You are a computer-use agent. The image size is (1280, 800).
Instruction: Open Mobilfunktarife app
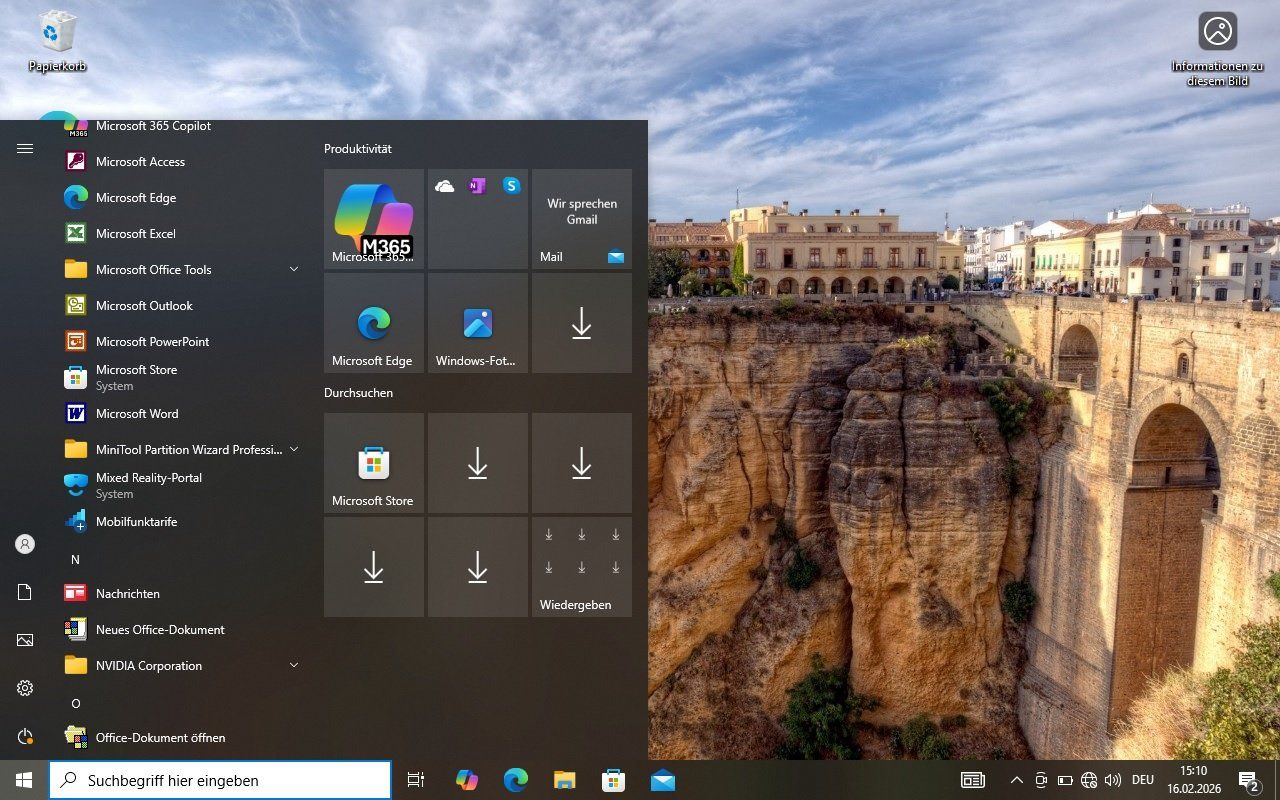click(182, 521)
